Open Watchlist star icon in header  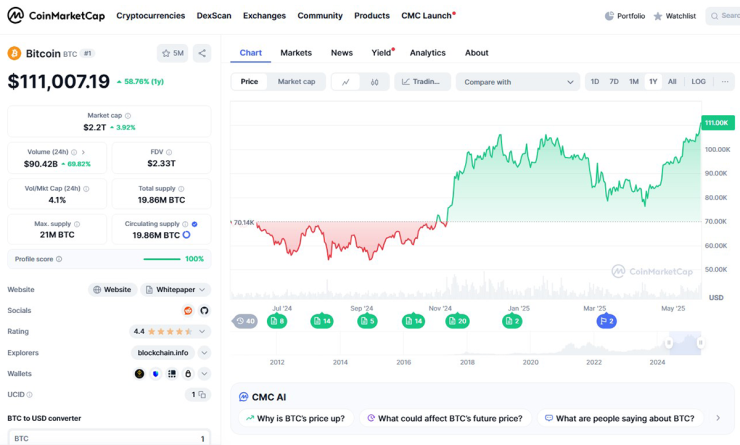tap(658, 16)
